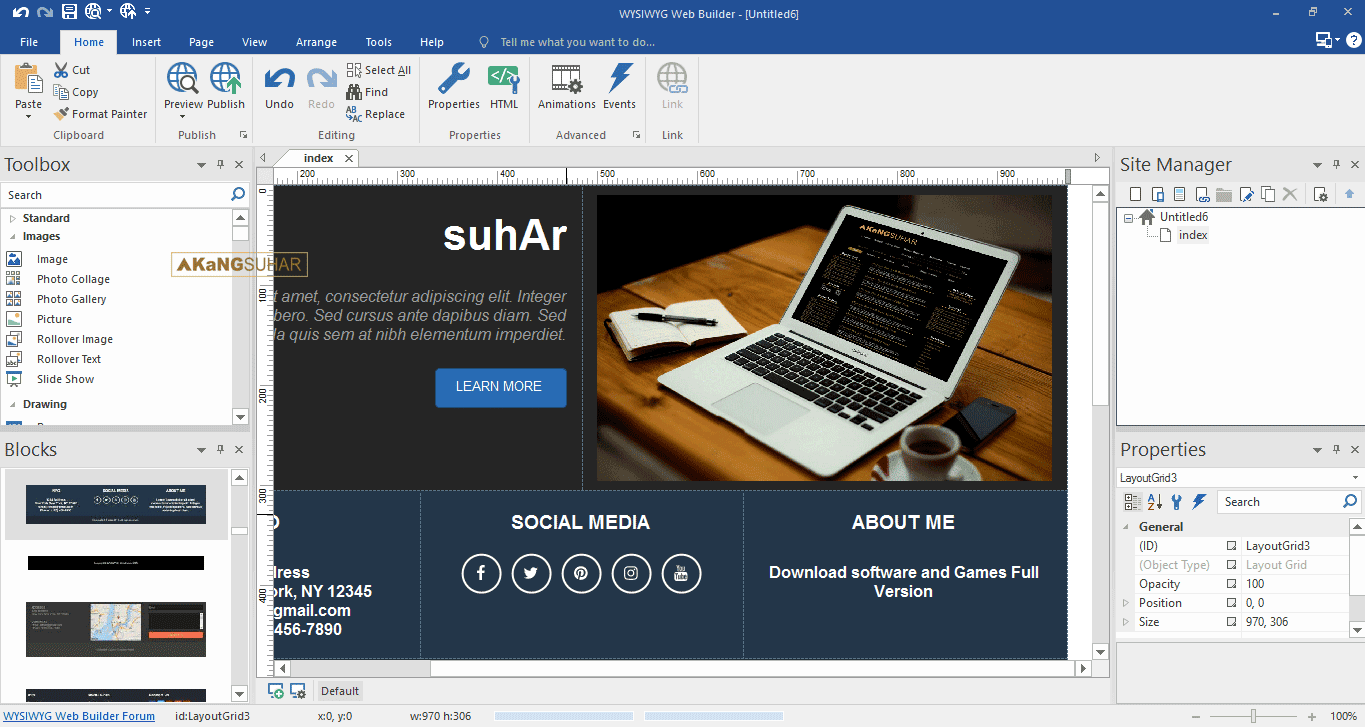Pin the Toolbox panel
This screenshot has height=727, width=1365.
click(220, 165)
